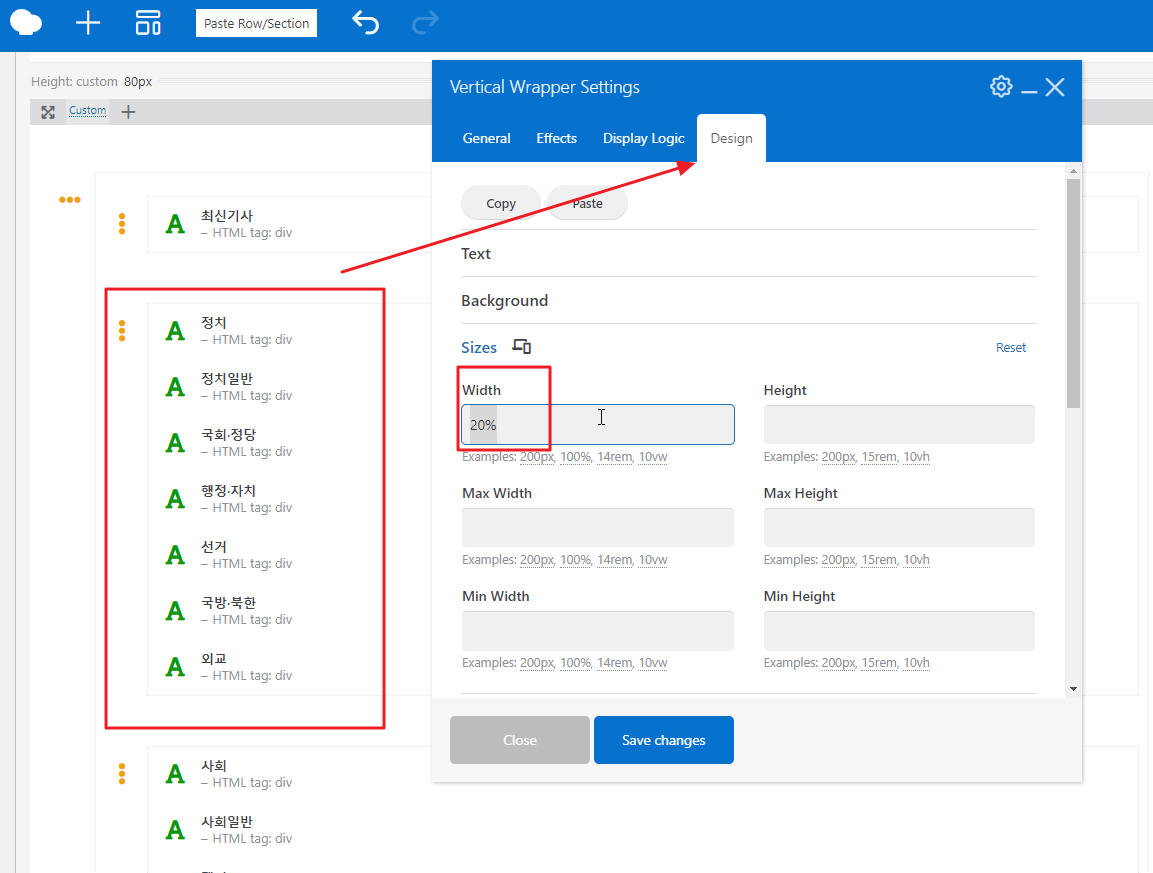
Task: Click Paste Row/Section button
Action: point(256,24)
